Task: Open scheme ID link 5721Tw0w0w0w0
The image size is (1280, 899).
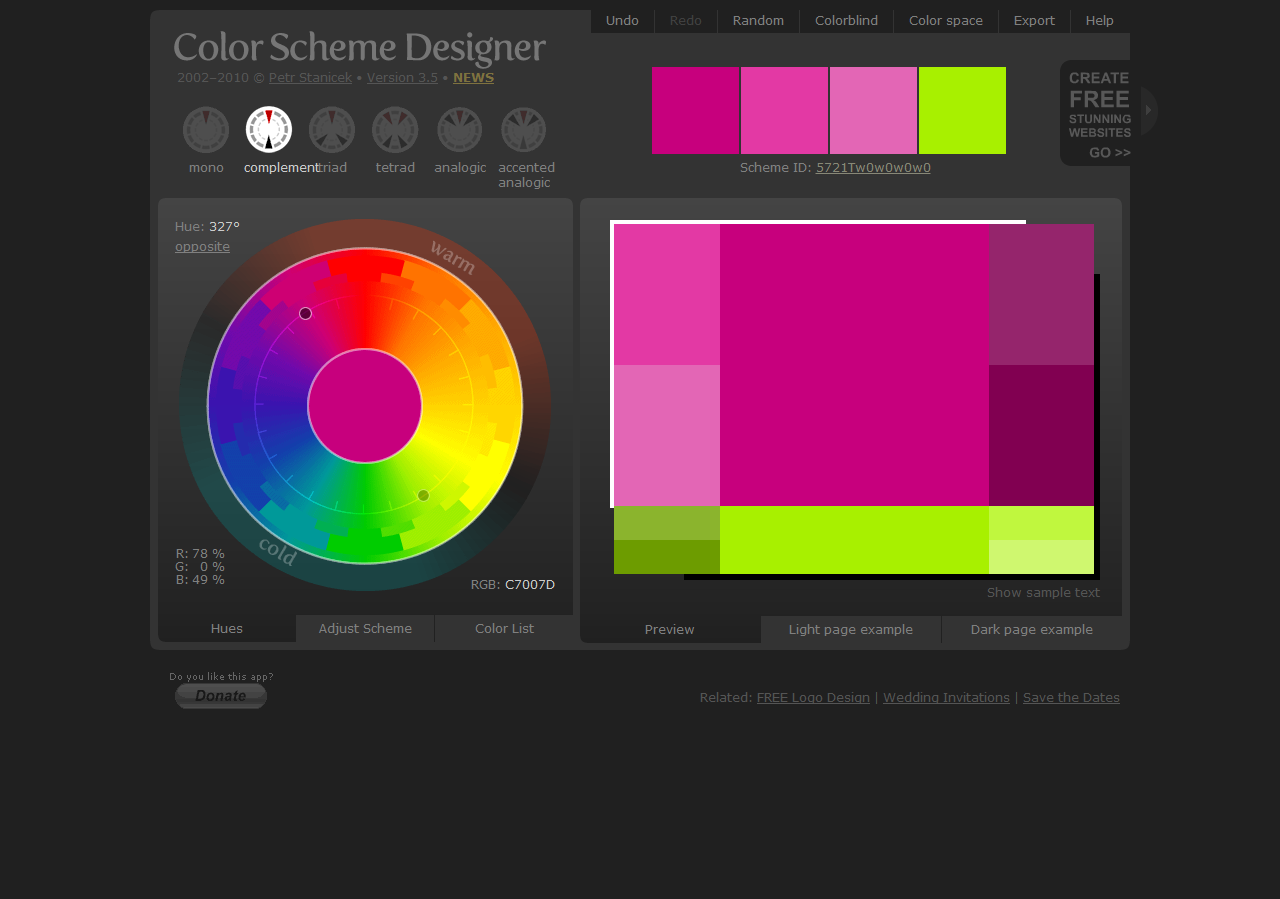Action: click(x=872, y=168)
